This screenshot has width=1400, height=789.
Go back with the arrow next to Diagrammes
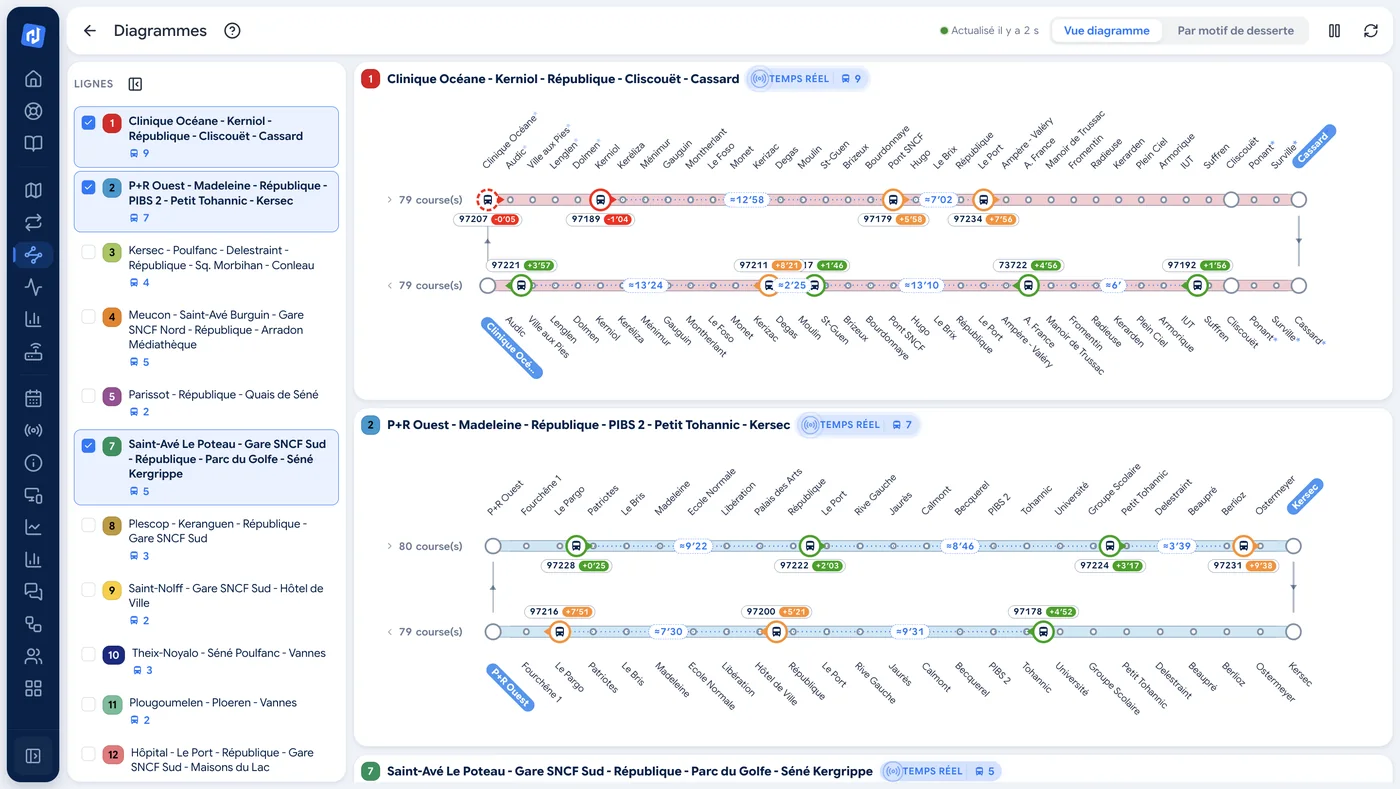point(89,31)
